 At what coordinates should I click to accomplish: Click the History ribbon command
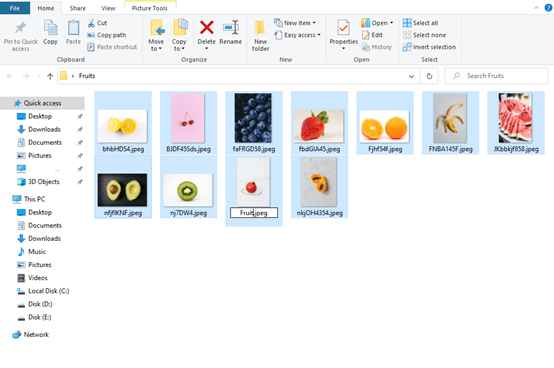(x=377, y=47)
